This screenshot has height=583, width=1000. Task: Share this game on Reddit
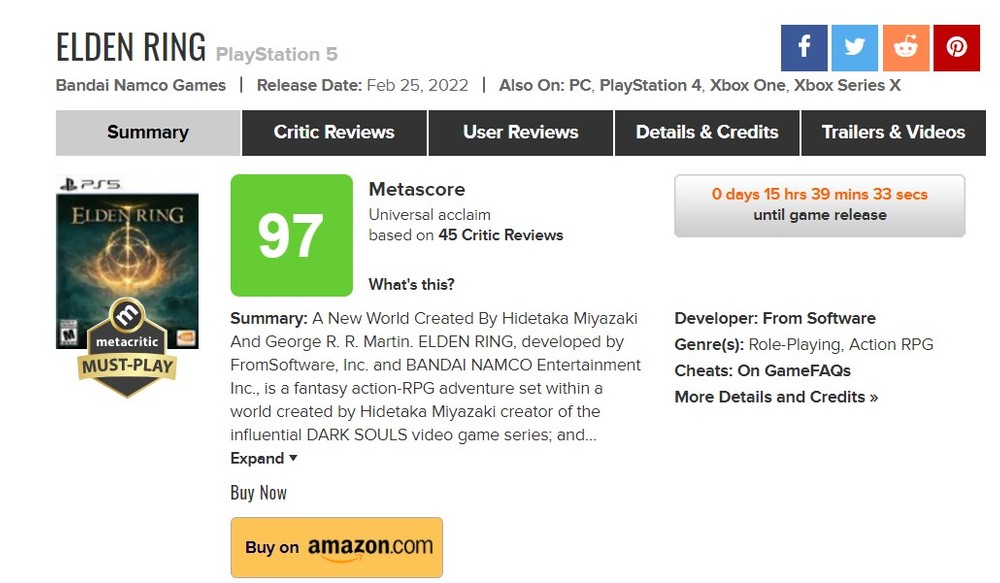point(906,47)
